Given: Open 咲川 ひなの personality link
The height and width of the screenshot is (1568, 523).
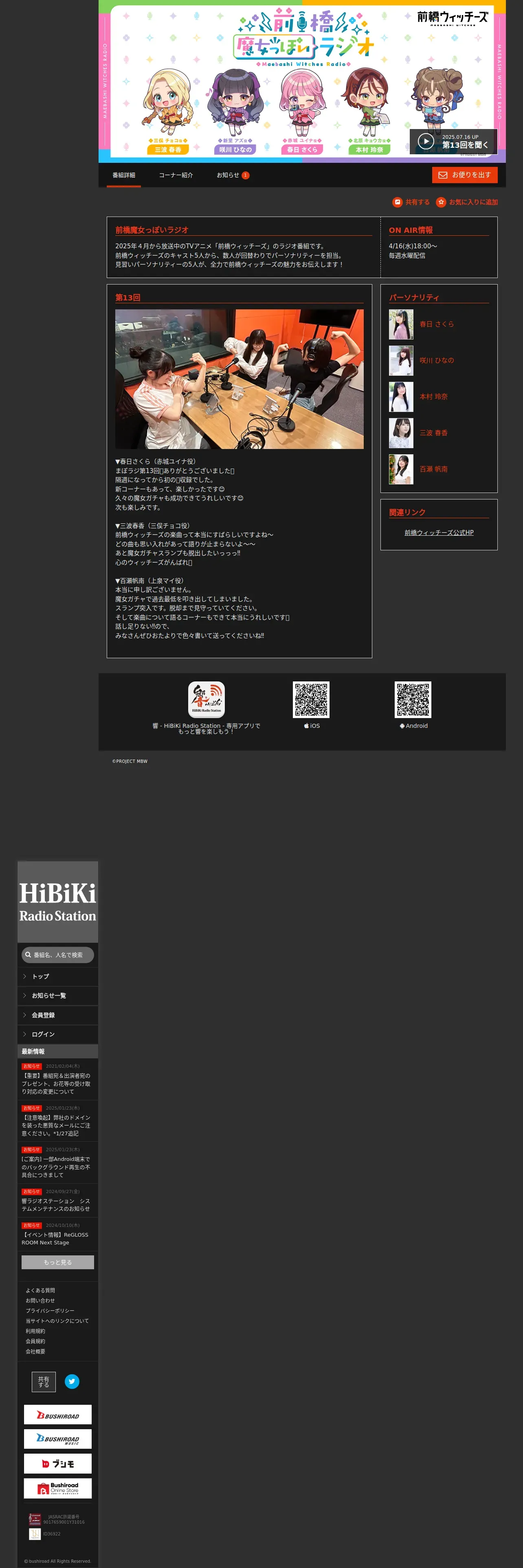Looking at the screenshot, I should [437, 360].
